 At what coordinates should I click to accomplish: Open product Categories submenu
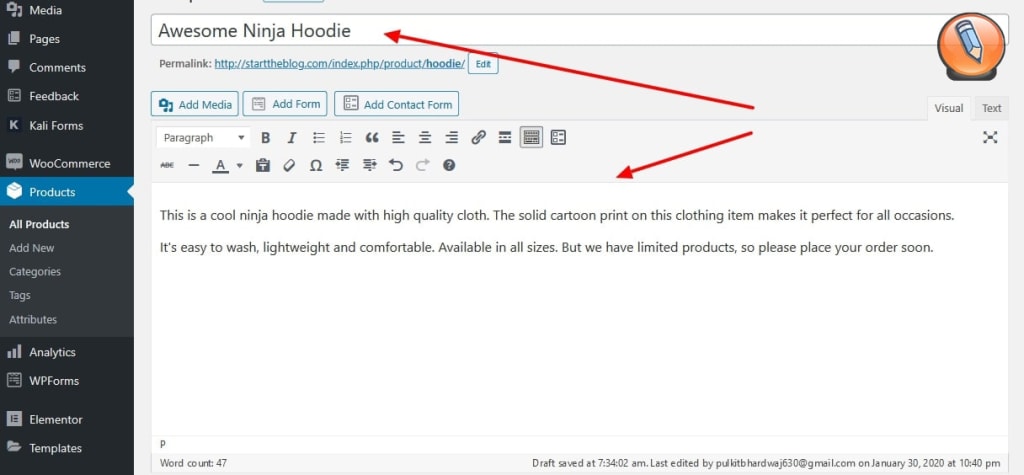coord(35,272)
